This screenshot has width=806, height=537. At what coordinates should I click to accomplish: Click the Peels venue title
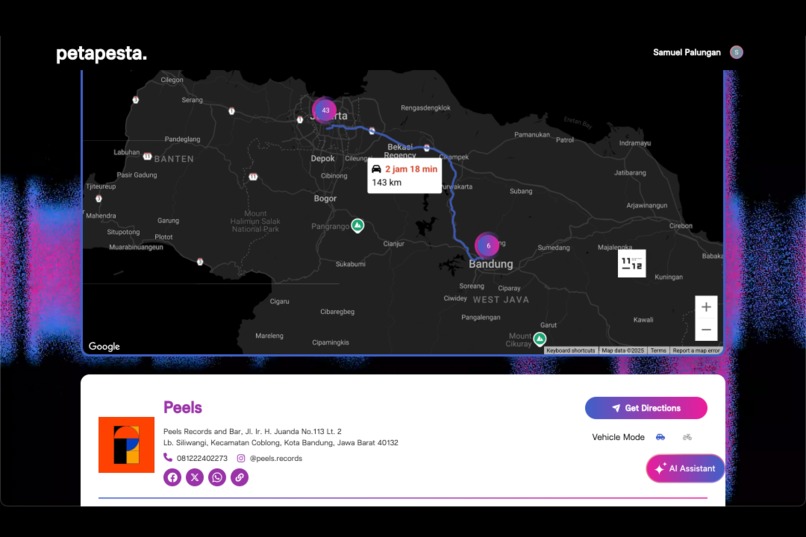pos(182,408)
